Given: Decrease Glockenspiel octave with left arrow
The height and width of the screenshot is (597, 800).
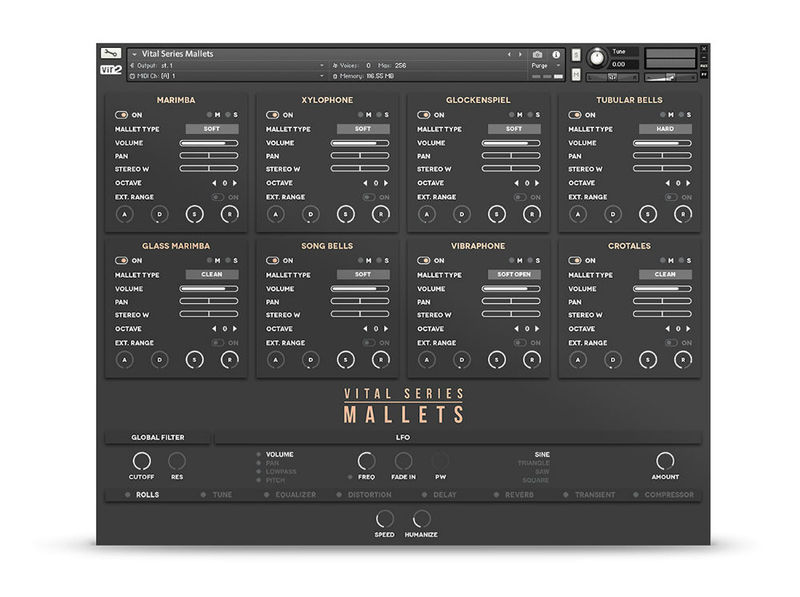Looking at the screenshot, I should (516, 183).
